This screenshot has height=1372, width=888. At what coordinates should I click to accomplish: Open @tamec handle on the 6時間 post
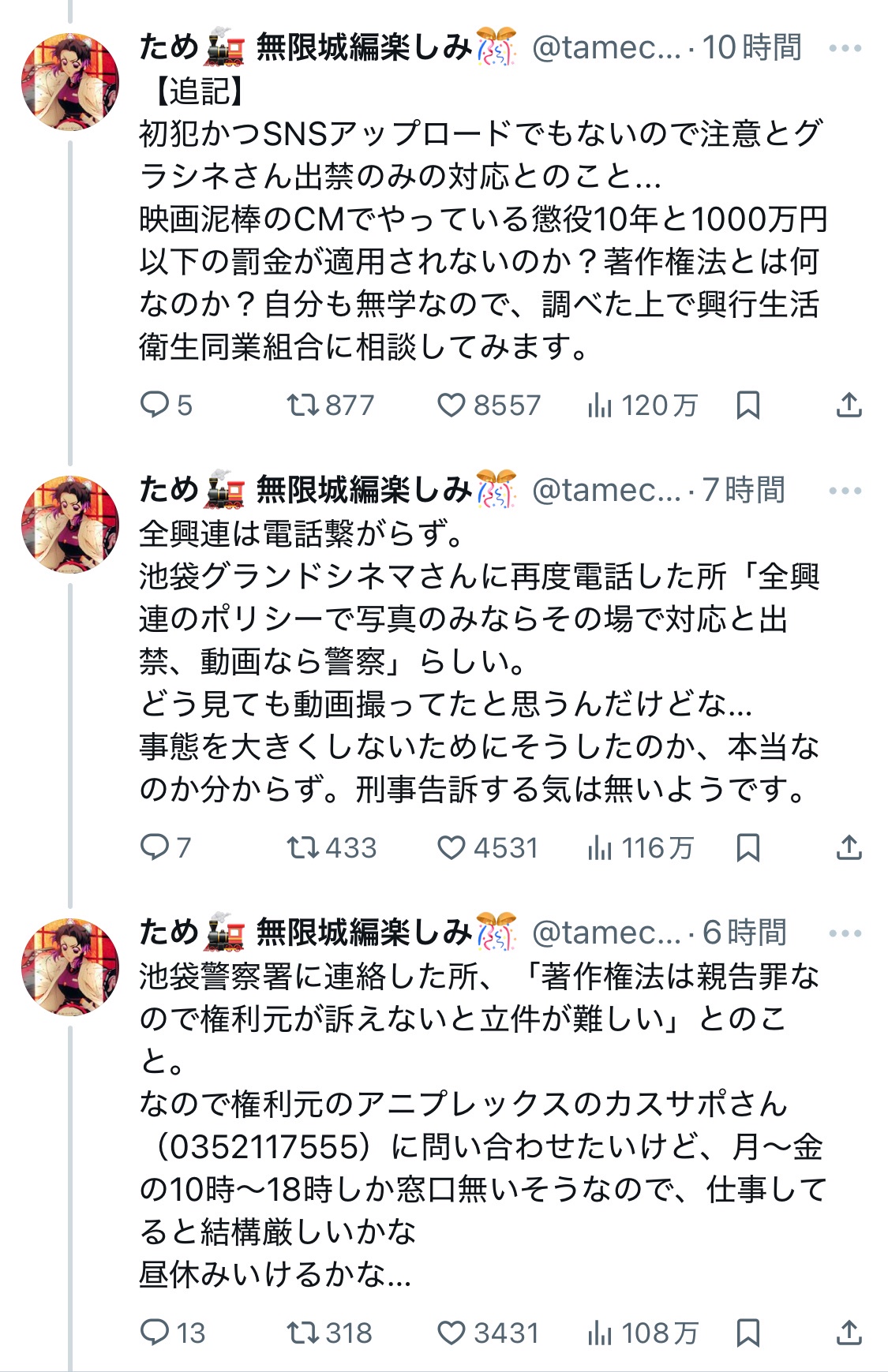click(606, 933)
